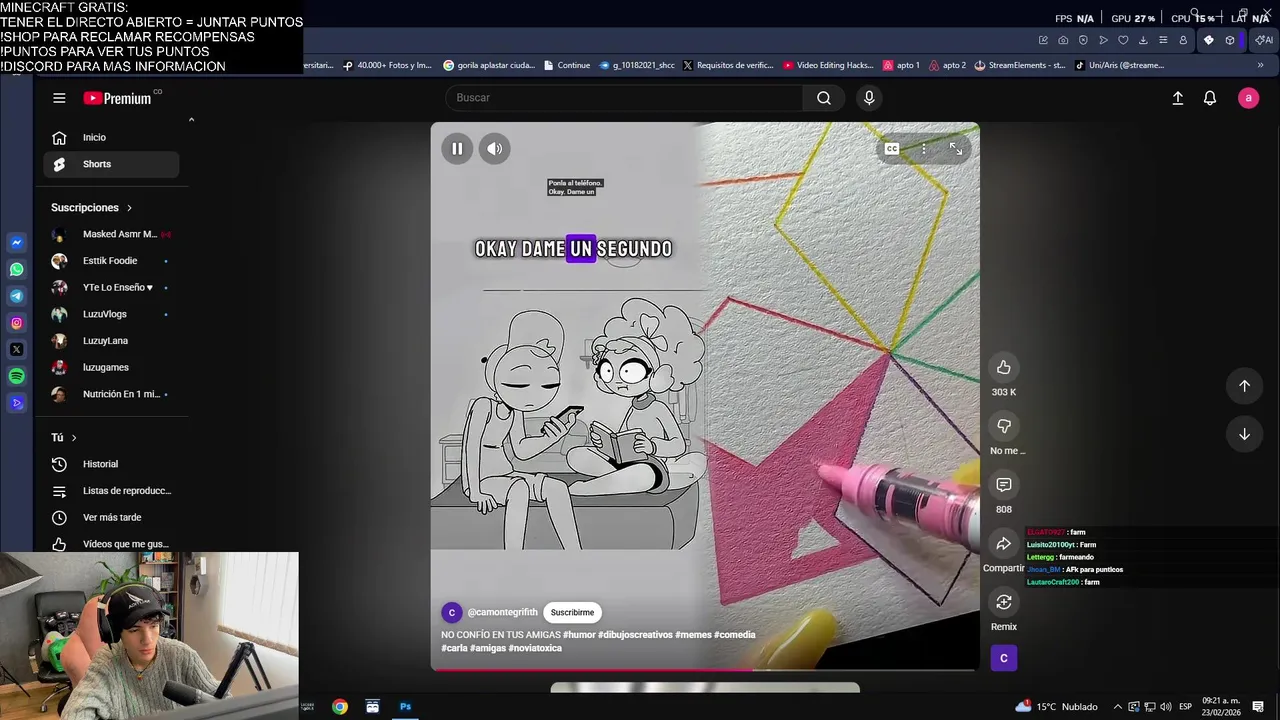Open Videos que me gustan
This screenshot has height=720, width=1280.
pyautogui.click(x=111, y=544)
